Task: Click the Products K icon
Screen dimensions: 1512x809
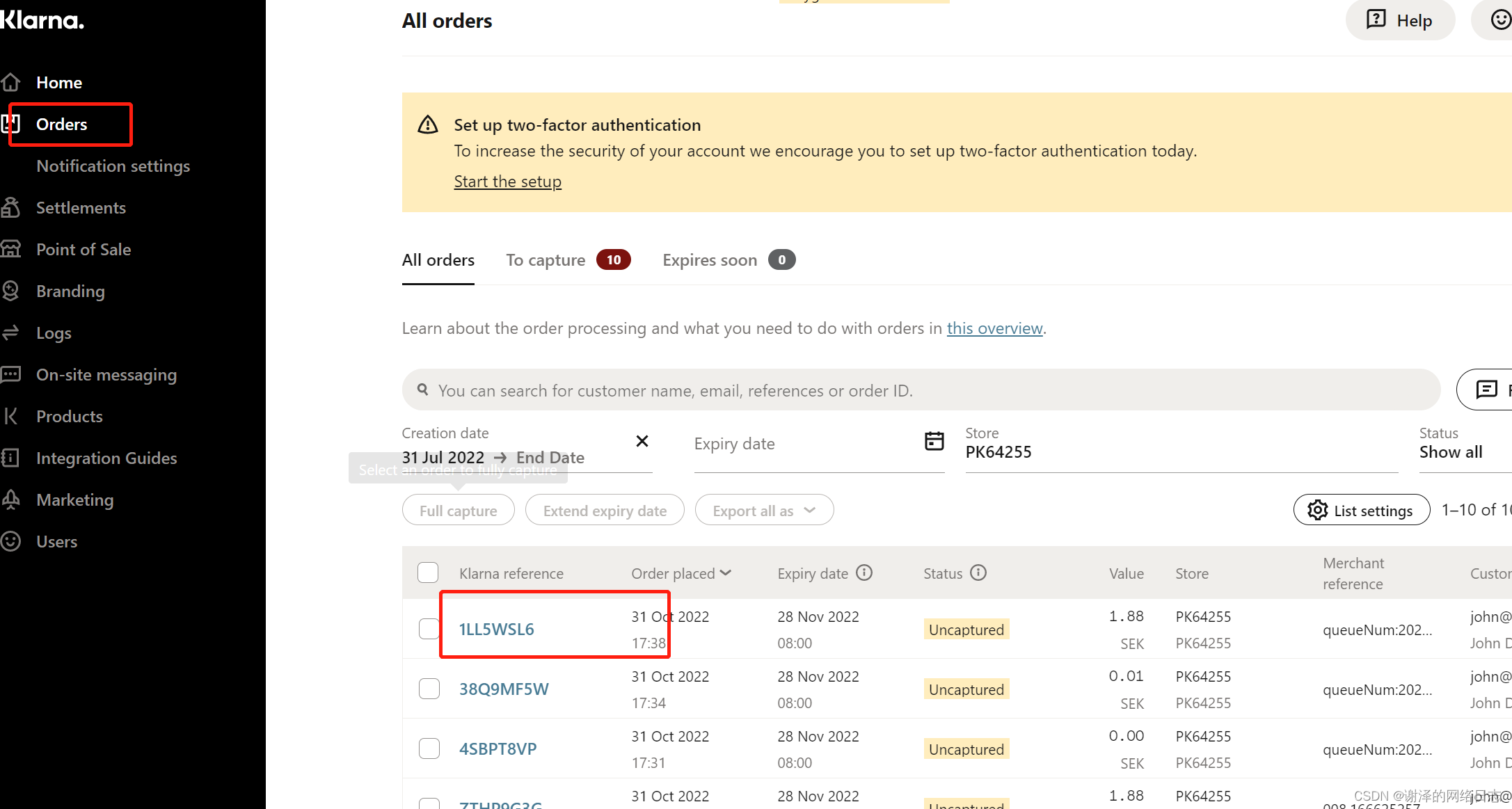Action: coord(10,416)
